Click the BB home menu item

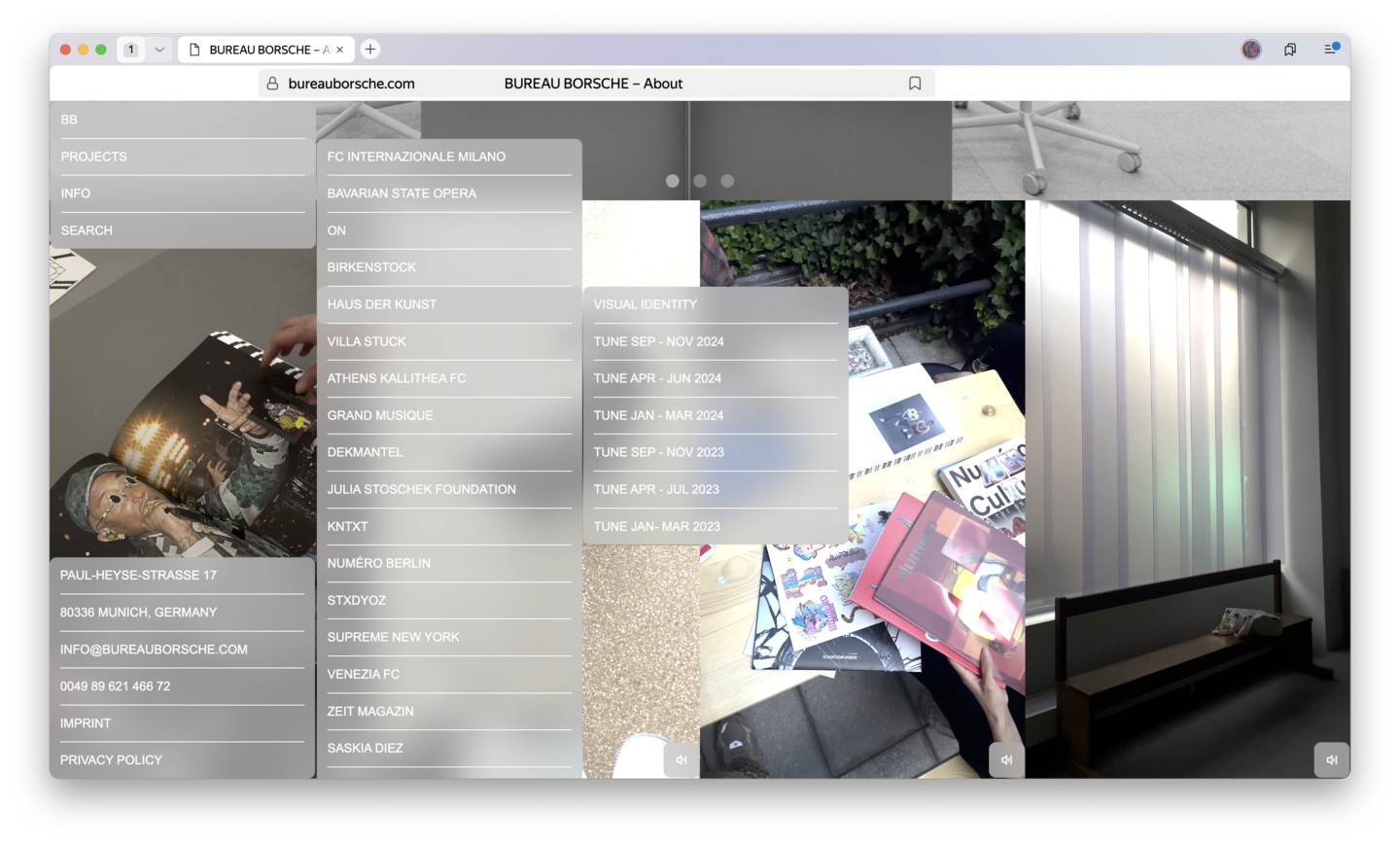point(183,120)
